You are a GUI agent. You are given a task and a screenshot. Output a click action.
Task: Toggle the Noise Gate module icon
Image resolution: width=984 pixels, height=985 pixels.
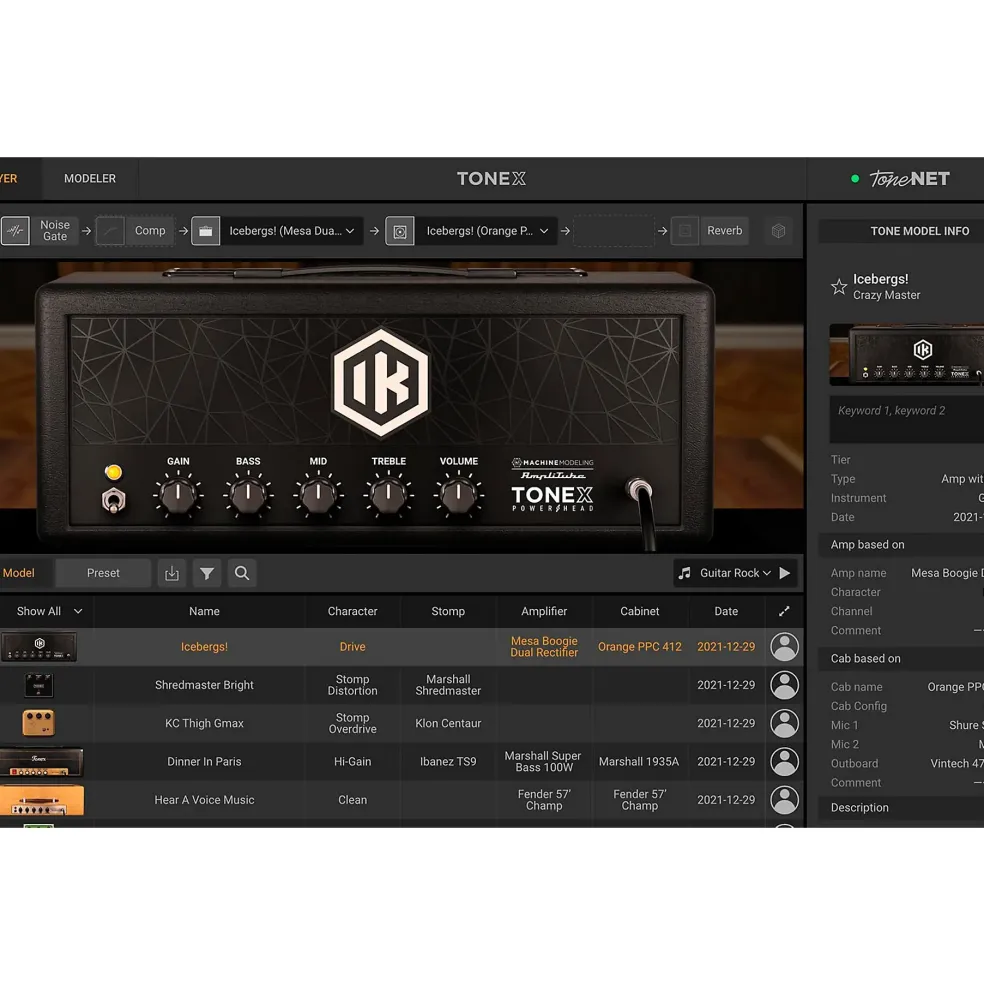pyautogui.click(x=15, y=231)
